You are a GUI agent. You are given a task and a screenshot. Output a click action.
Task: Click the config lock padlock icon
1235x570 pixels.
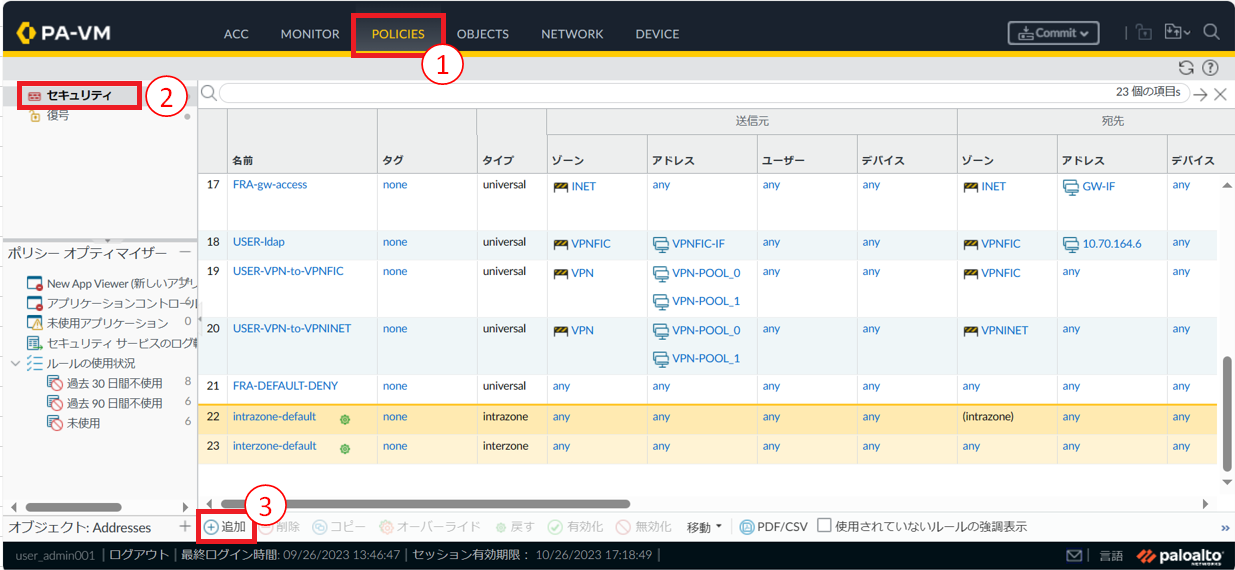(x=1145, y=33)
